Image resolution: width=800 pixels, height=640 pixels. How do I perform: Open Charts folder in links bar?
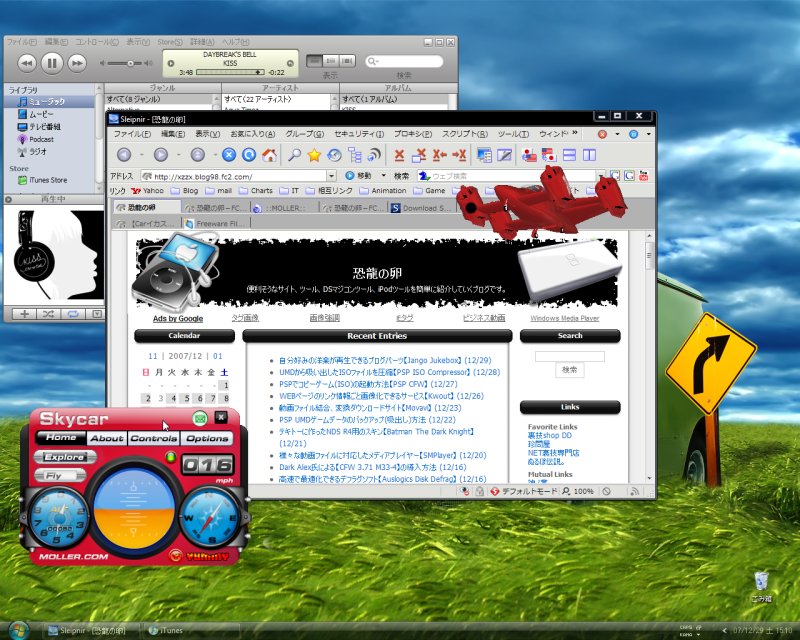[256, 191]
